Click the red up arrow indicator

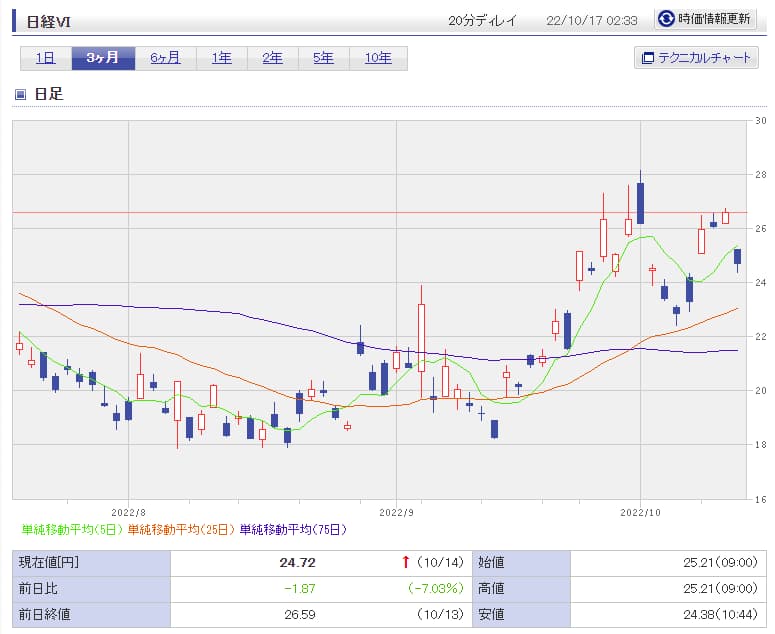pyautogui.click(x=405, y=562)
